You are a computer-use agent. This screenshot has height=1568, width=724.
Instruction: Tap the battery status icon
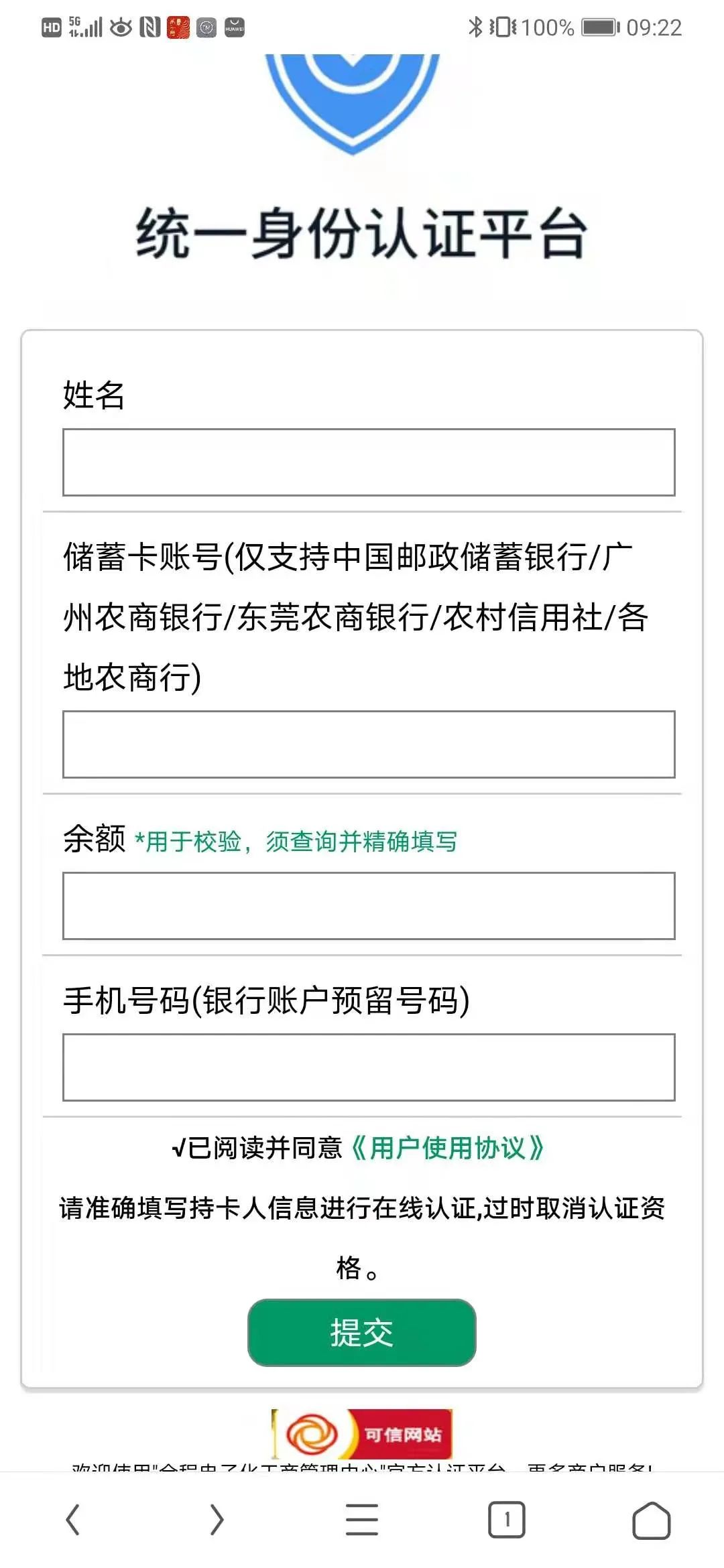click(600, 27)
